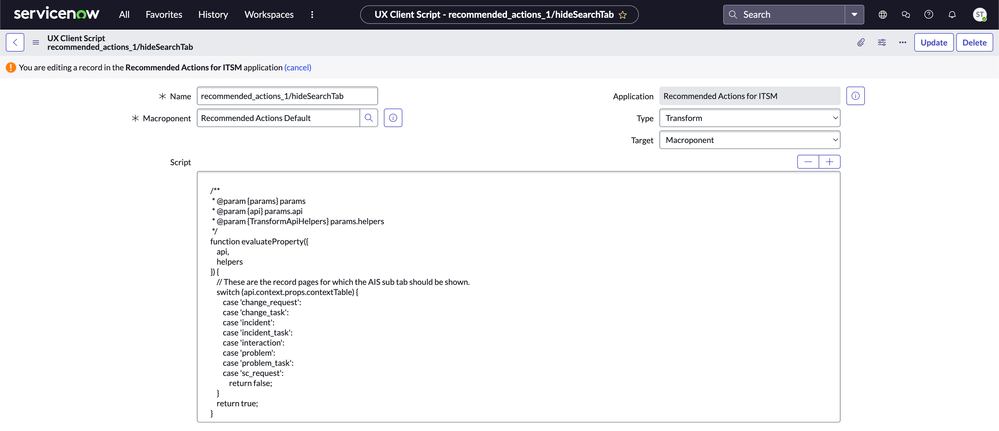This screenshot has height=431, width=999.
Task: Click the "case 'sc_request':" line
Action: (253, 373)
